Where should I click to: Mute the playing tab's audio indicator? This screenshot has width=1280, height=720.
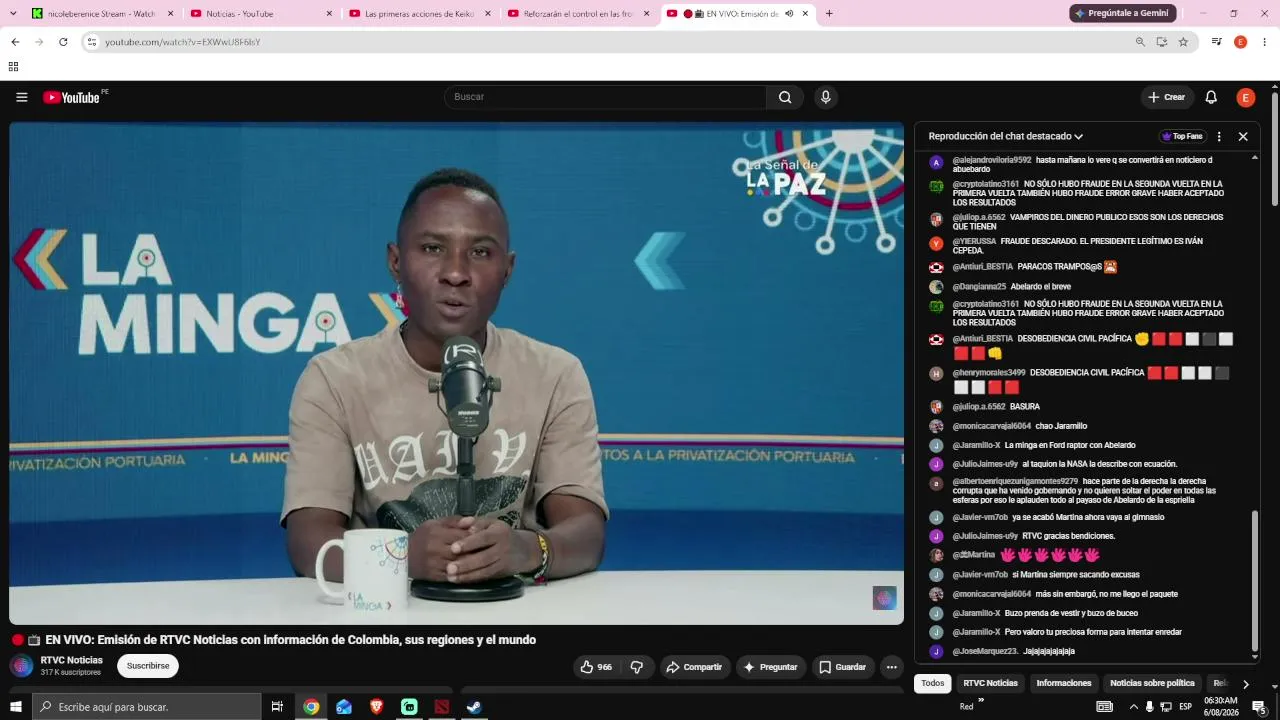tap(789, 14)
